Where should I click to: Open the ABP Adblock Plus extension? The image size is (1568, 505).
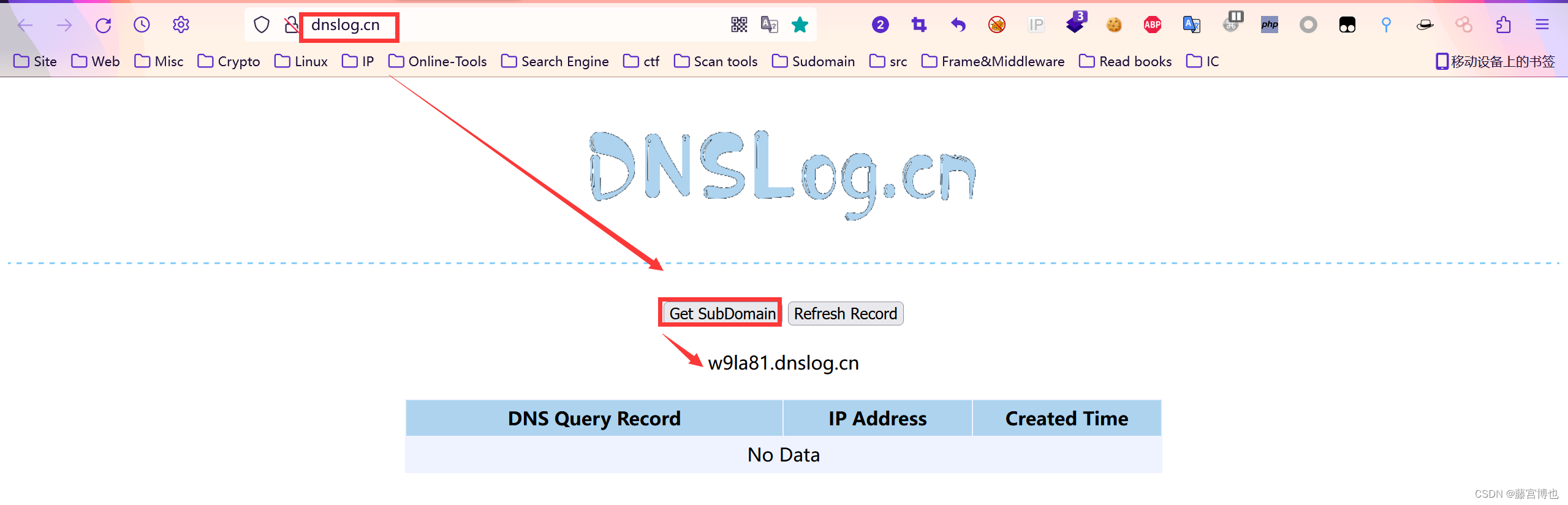click(1153, 25)
